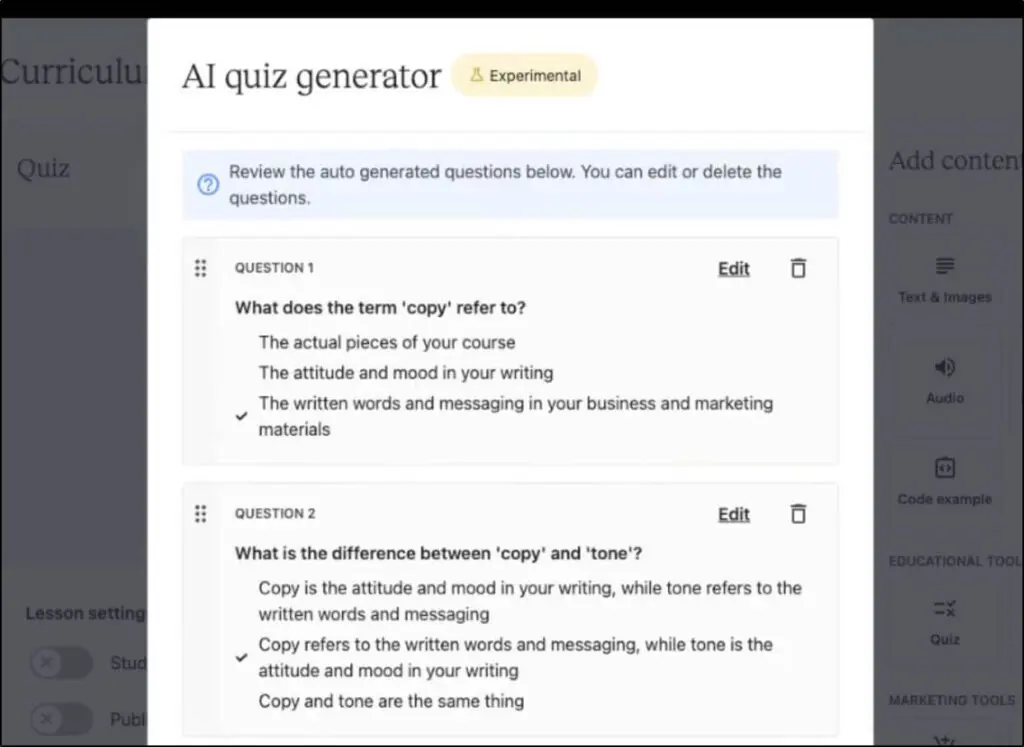The image size is (1024, 747).
Task: Toggle the first Lesson settings switch on
Action: pyautogui.click(x=60, y=663)
